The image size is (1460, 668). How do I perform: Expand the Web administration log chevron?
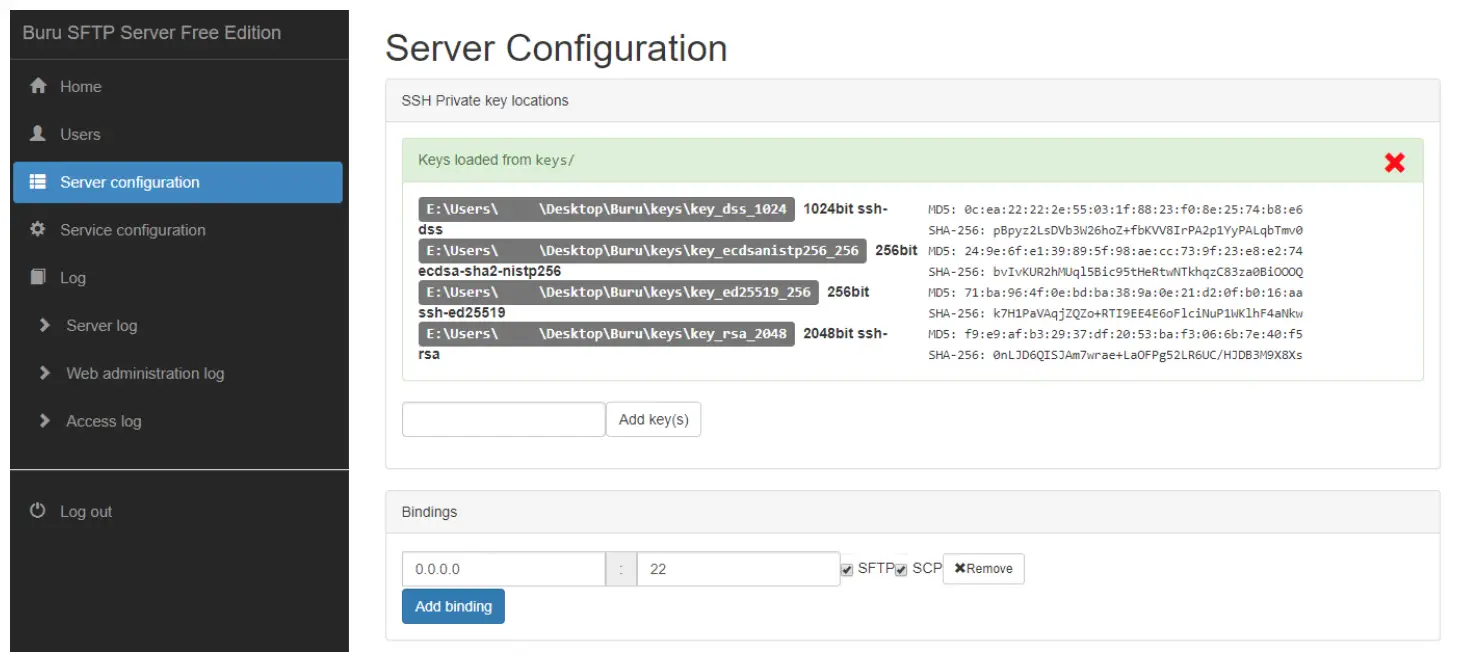(44, 373)
